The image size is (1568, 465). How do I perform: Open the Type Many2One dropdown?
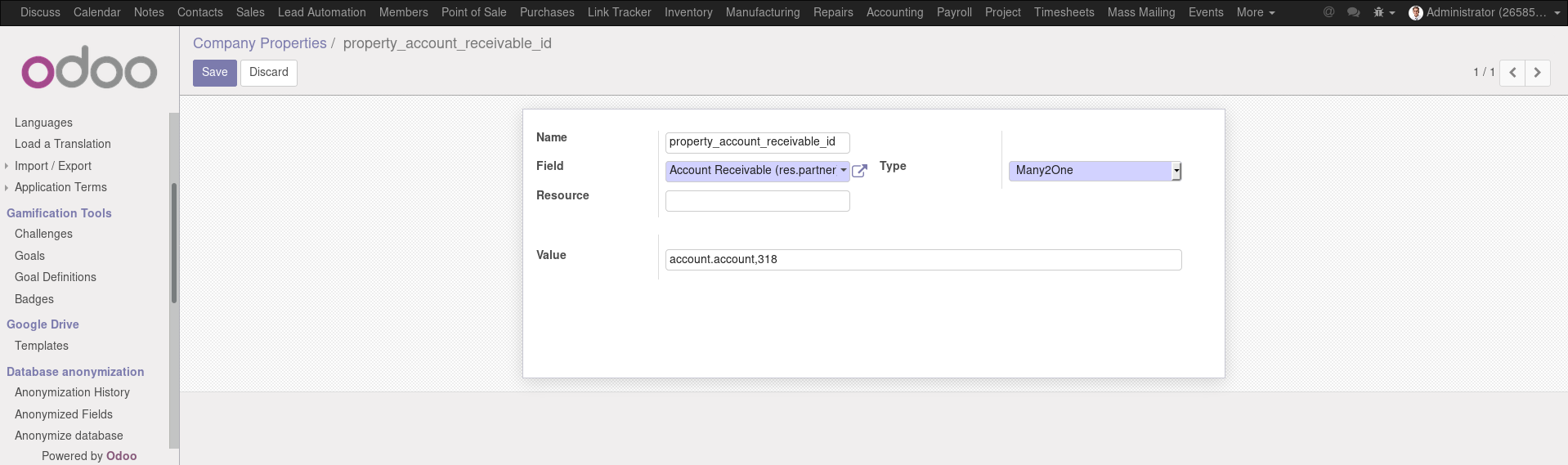point(1095,171)
